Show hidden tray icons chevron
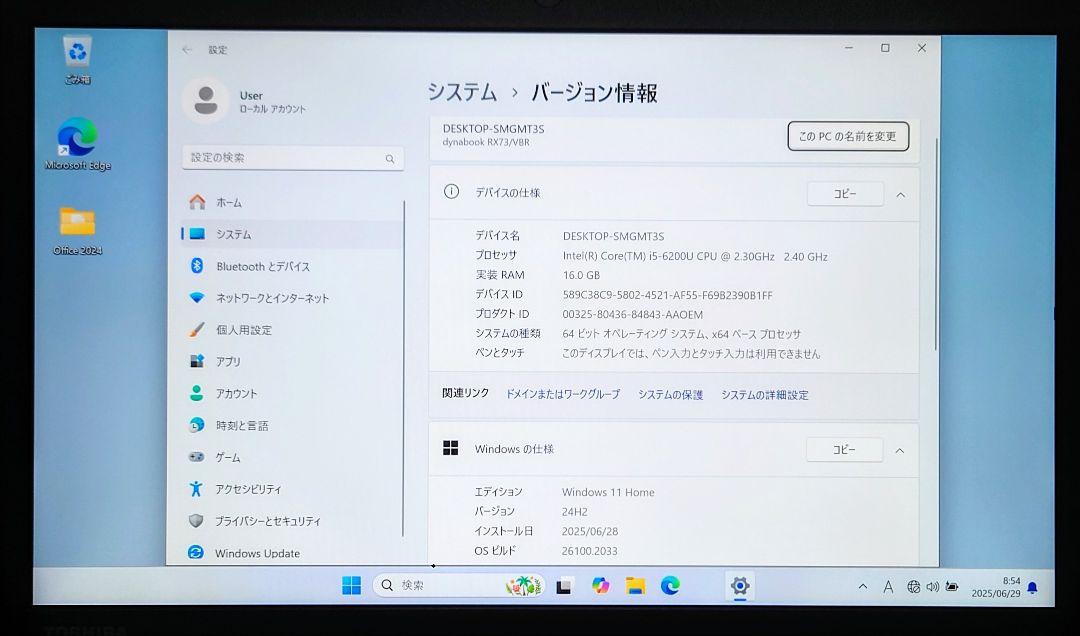 coord(862,586)
